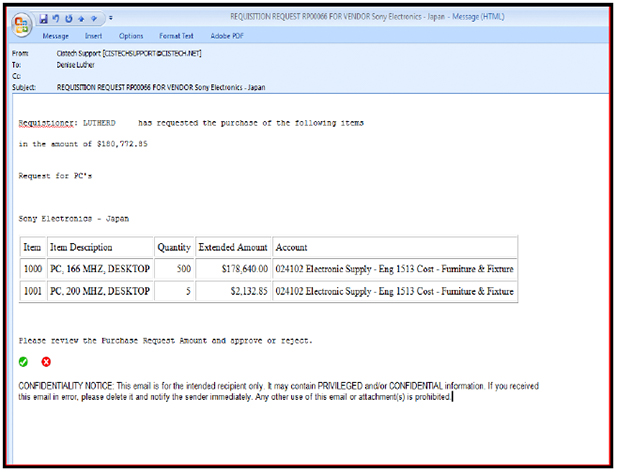Click quantity 500 cell

(x=174, y=269)
